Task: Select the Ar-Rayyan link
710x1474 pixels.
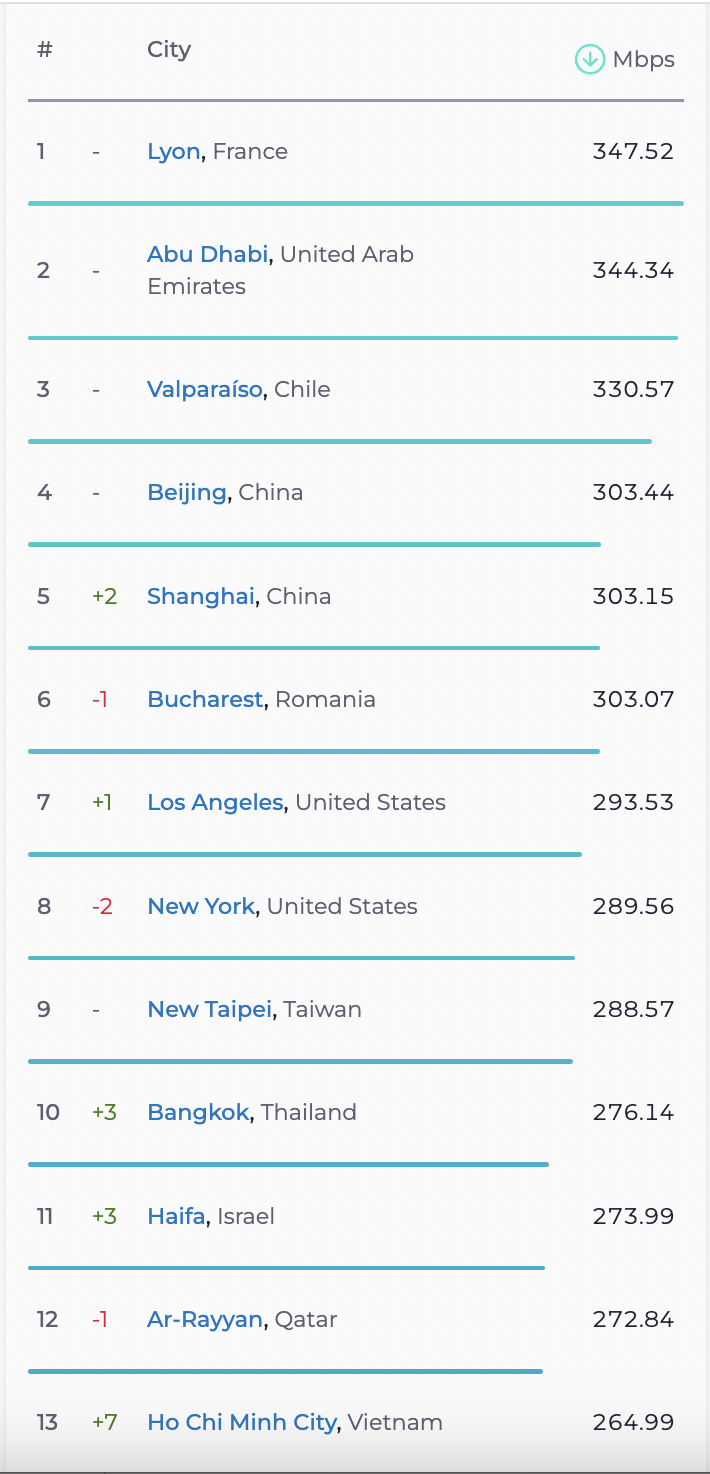Action: [x=205, y=1319]
